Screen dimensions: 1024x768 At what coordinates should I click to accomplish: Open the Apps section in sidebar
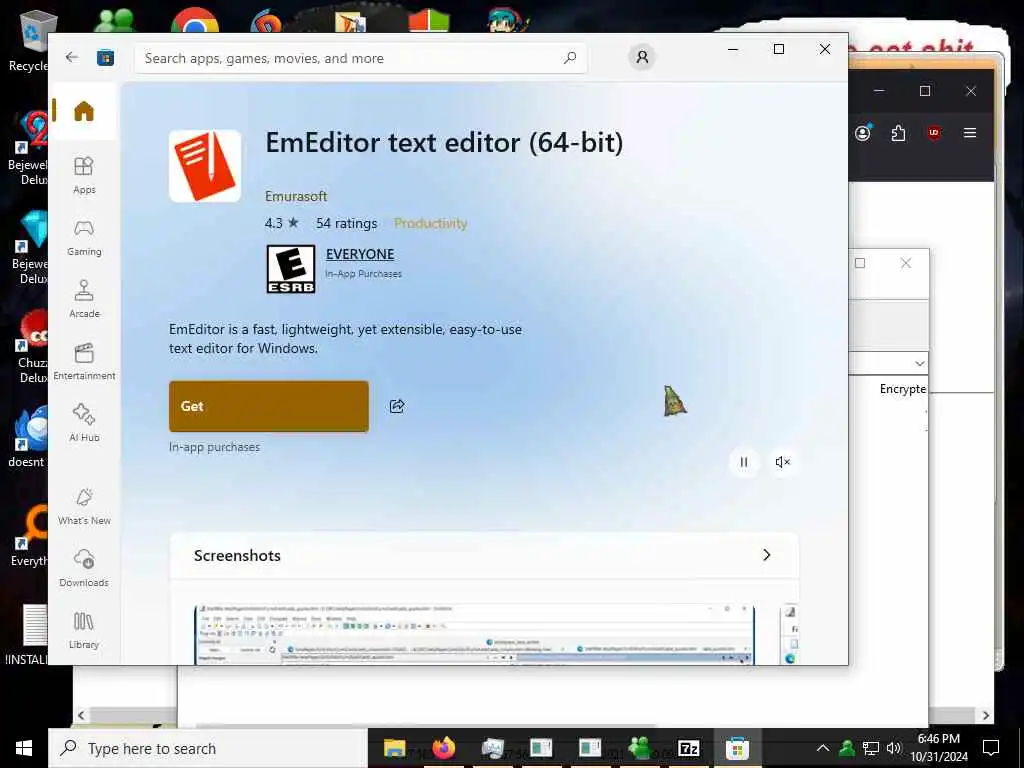click(x=84, y=176)
